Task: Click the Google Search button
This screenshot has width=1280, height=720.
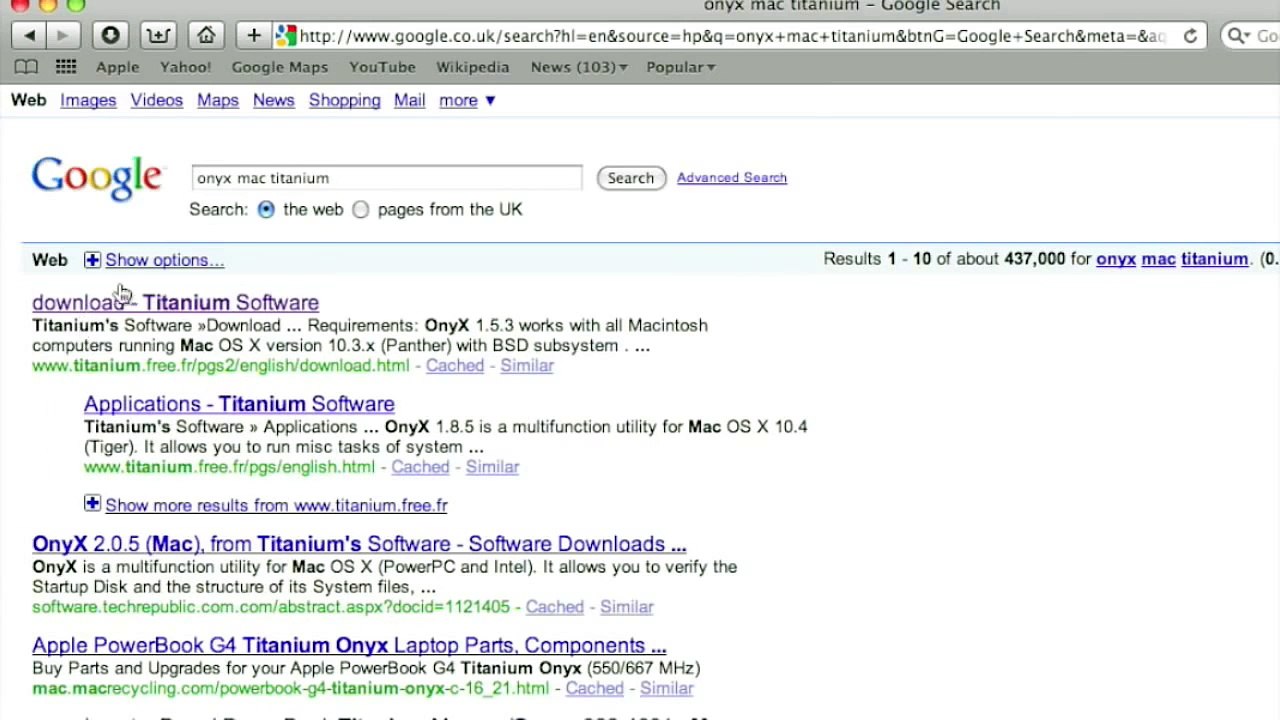Action: [631, 178]
